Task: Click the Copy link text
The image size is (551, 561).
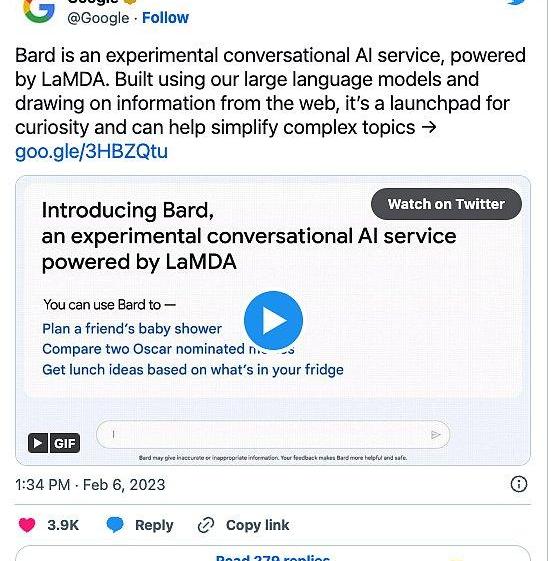Action: click(258, 525)
